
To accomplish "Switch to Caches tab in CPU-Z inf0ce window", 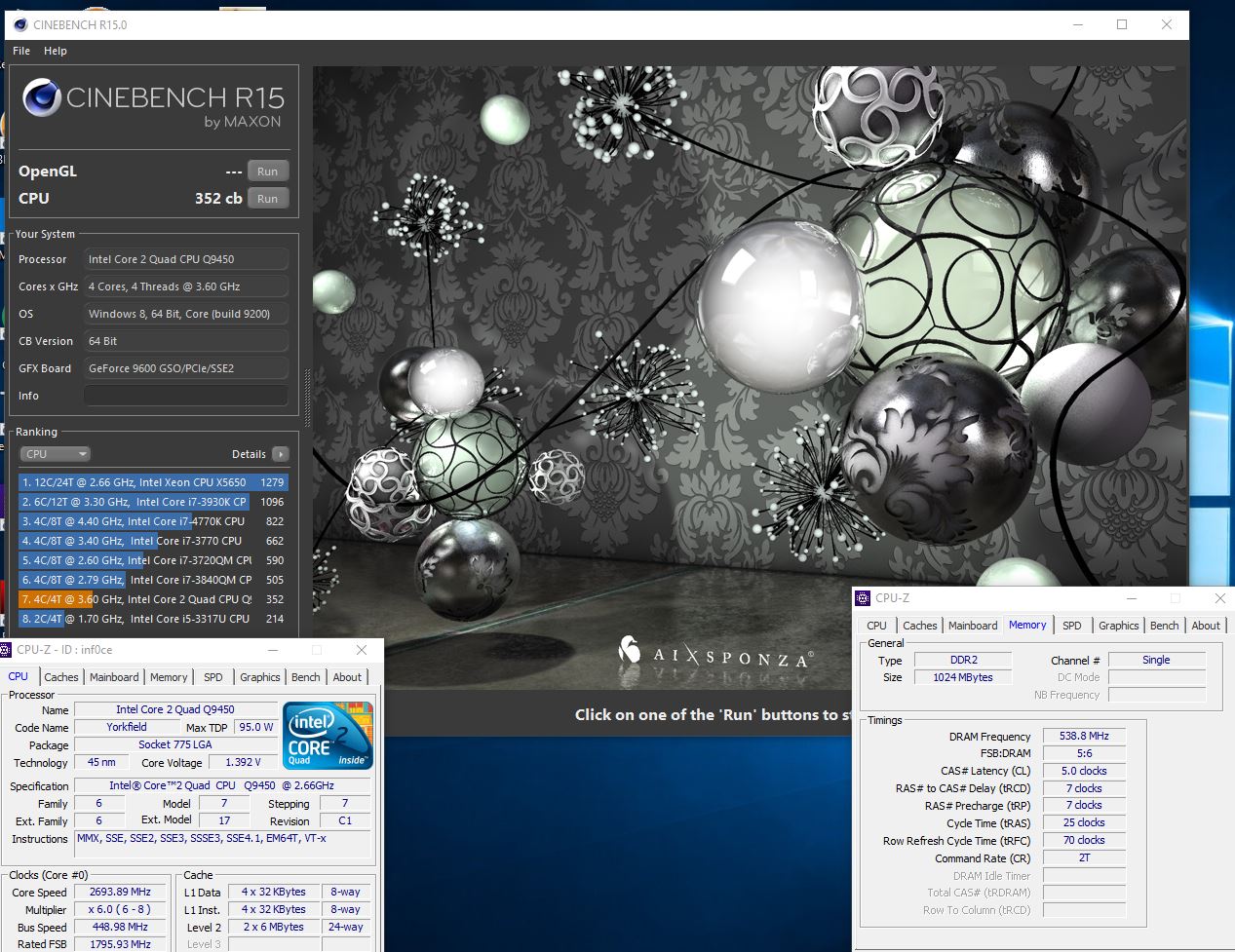I will click(61, 677).
